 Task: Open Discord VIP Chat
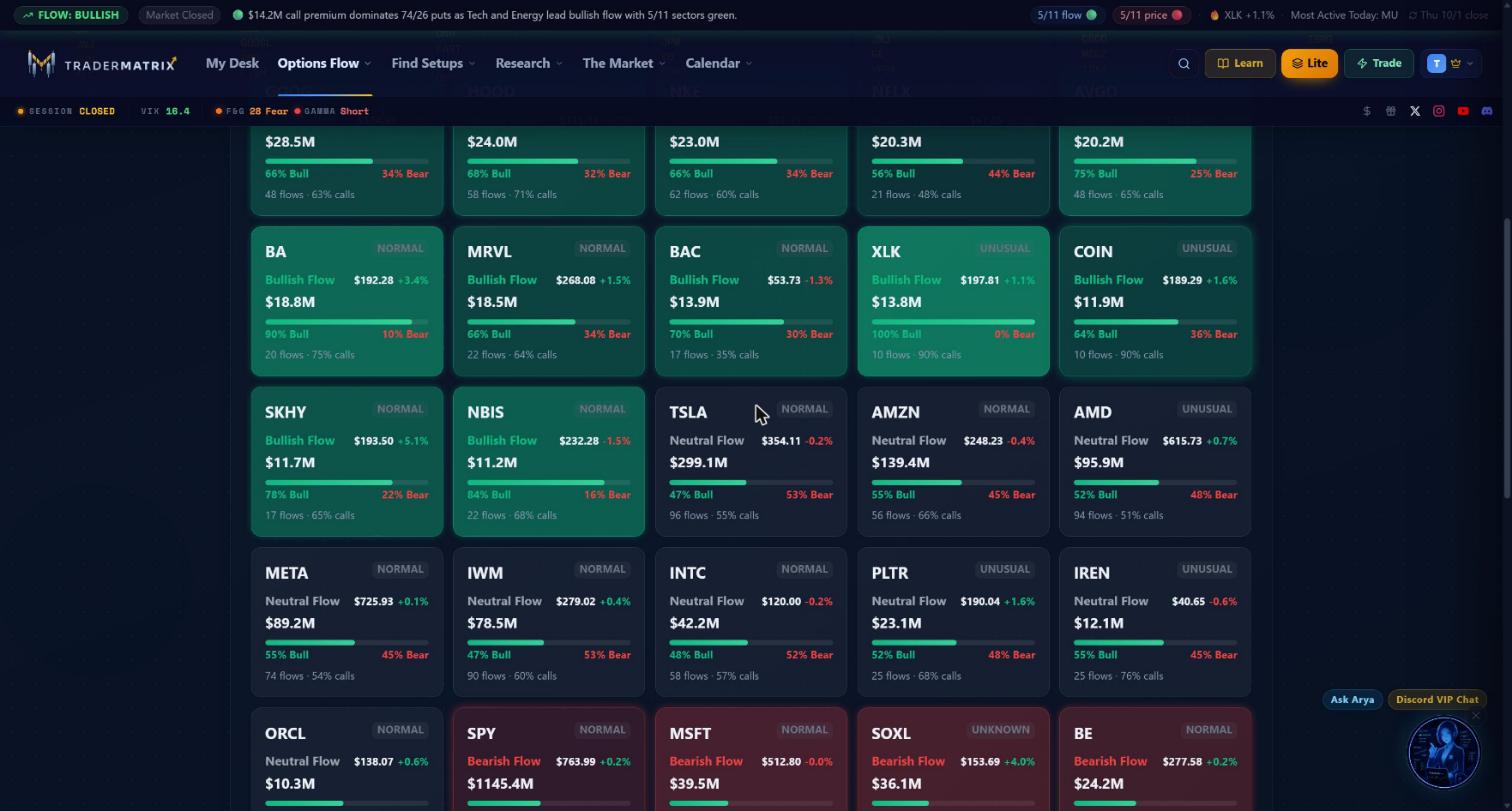pyautogui.click(x=1437, y=700)
